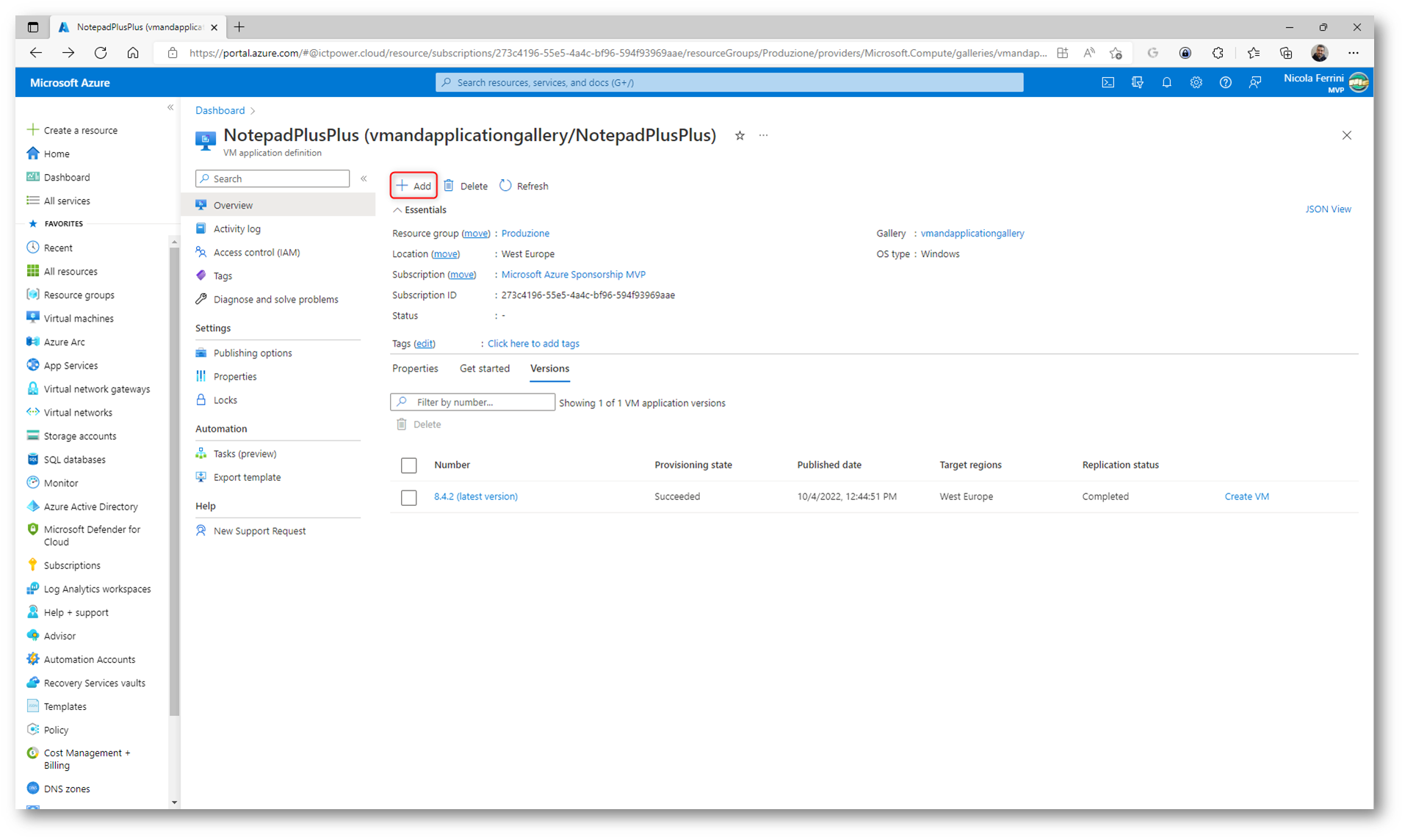Open browser extensions puzzle icon
This screenshot has width=1405, height=840.
[1217, 53]
